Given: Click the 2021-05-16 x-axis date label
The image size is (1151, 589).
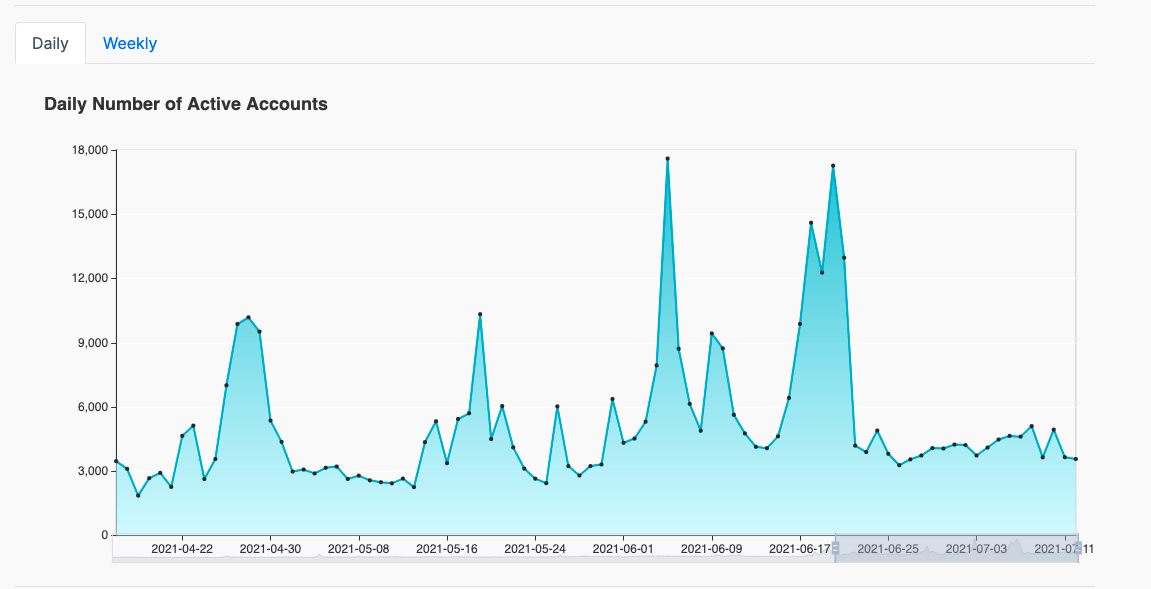Looking at the screenshot, I should (446, 549).
